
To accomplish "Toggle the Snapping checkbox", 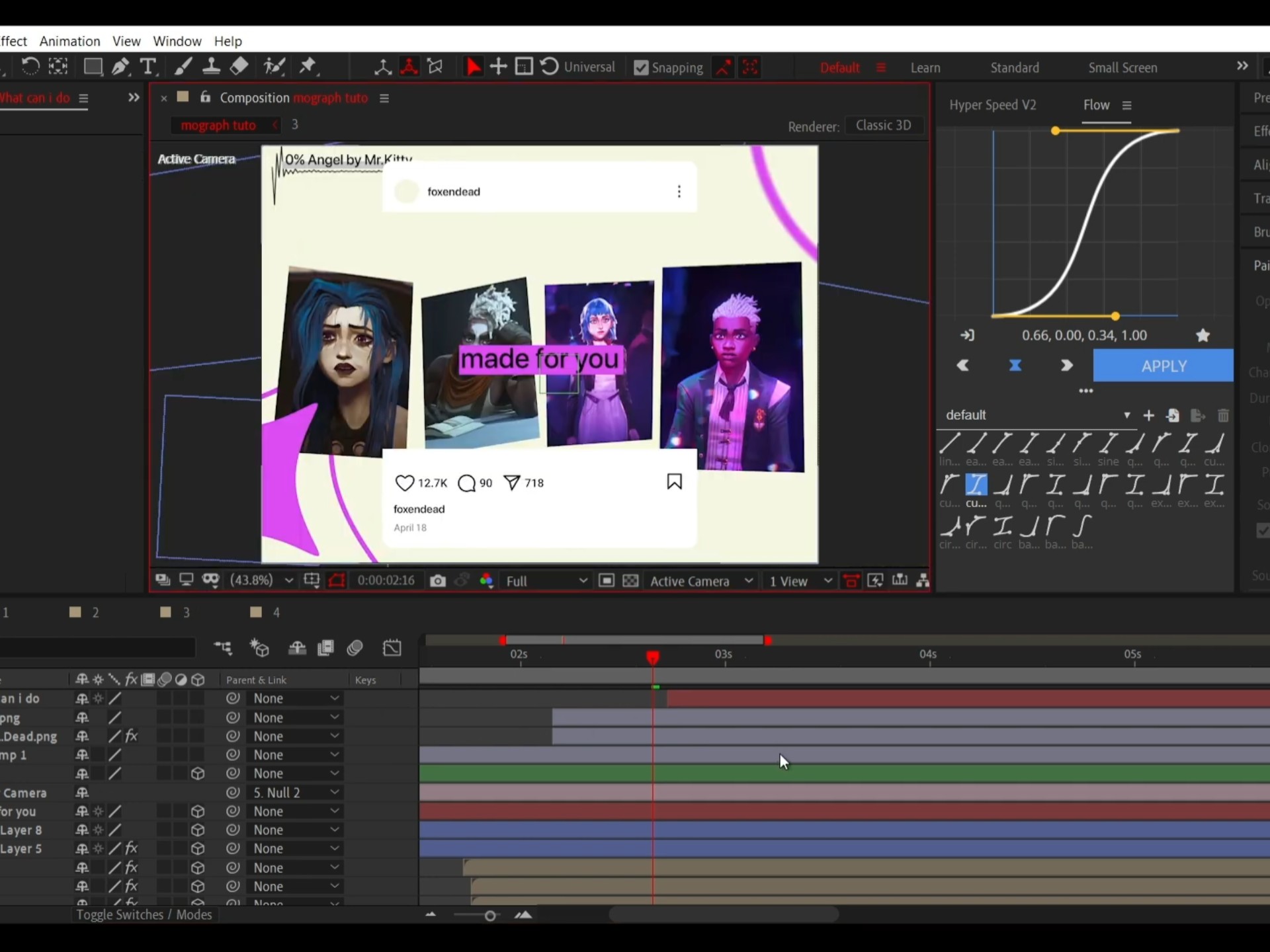I will (x=641, y=67).
